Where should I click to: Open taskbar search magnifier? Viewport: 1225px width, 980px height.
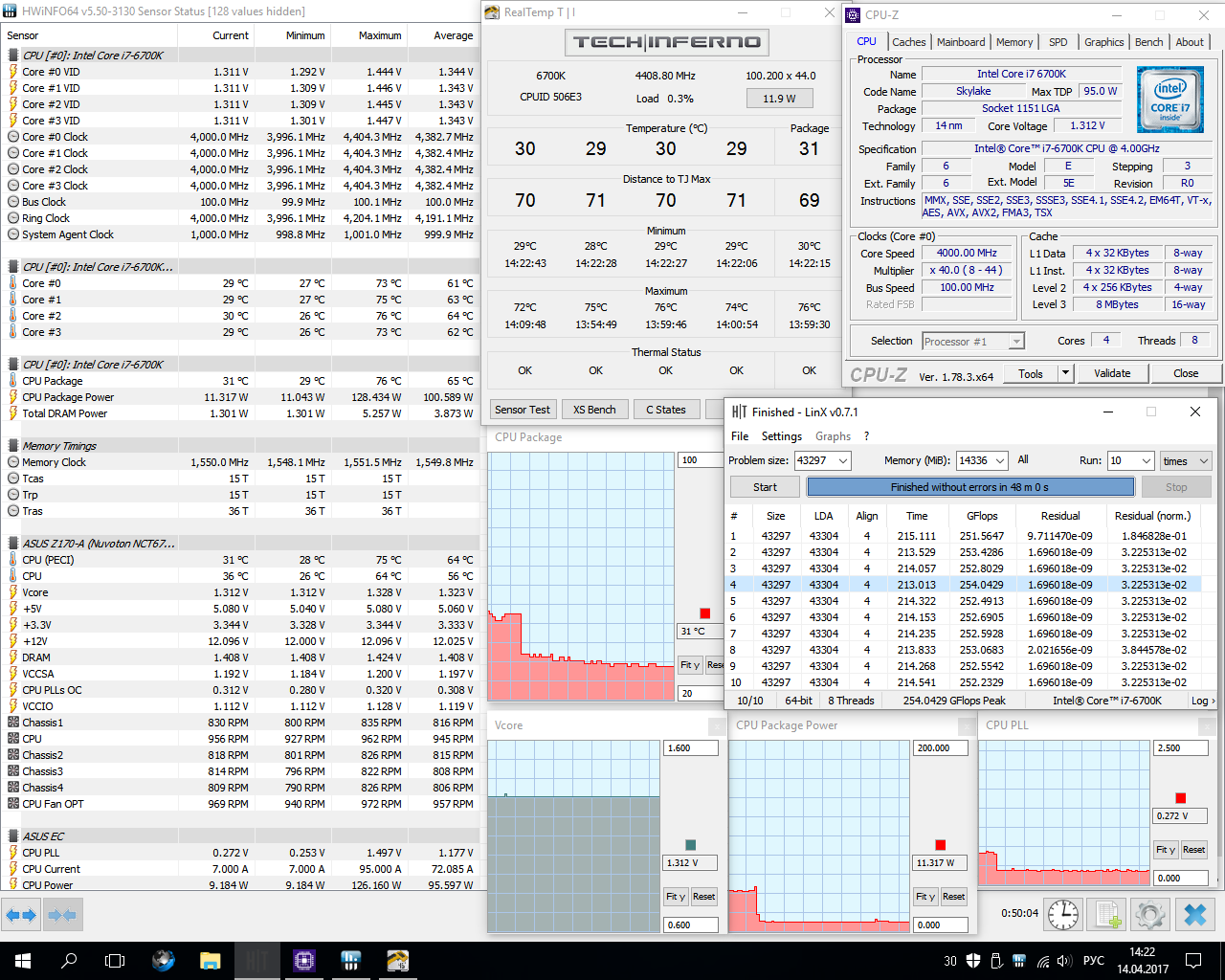[x=69, y=961]
